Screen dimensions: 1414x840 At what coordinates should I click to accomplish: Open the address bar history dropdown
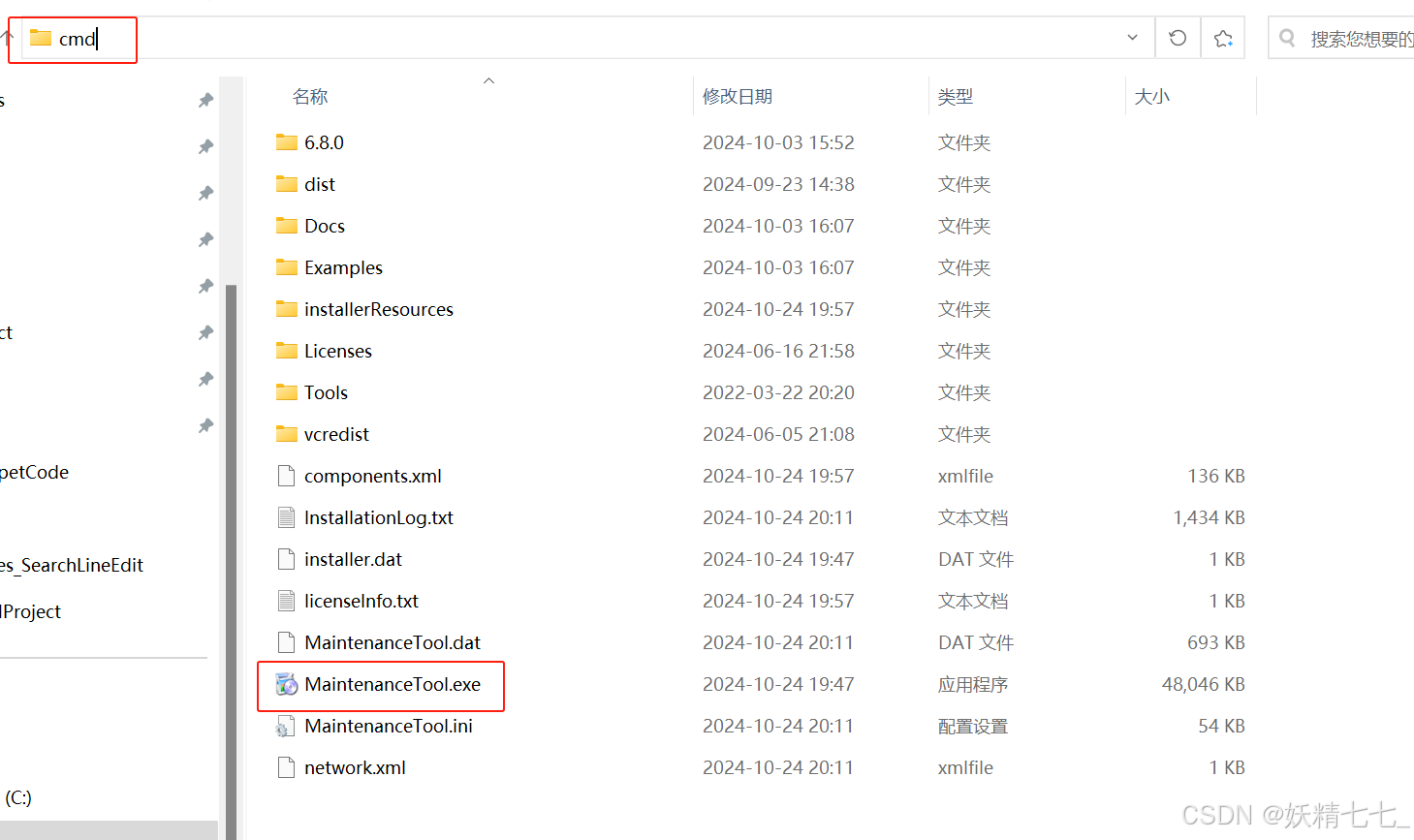tap(1132, 38)
